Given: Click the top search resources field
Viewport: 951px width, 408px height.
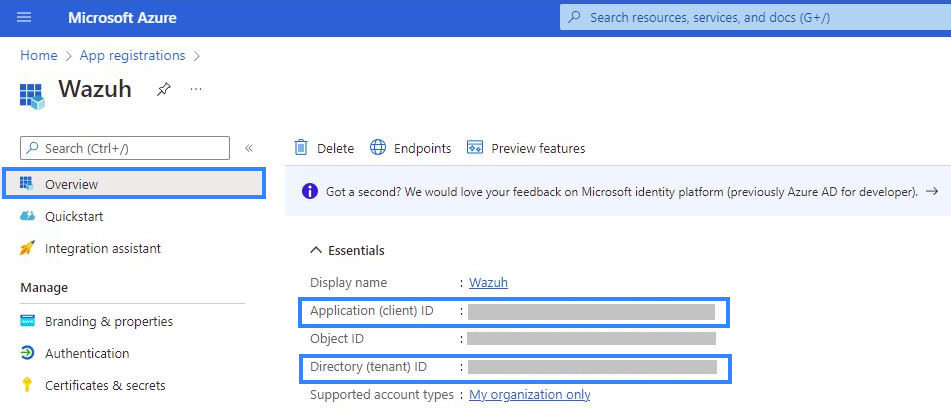Looking at the screenshot, I should (750, 18).
